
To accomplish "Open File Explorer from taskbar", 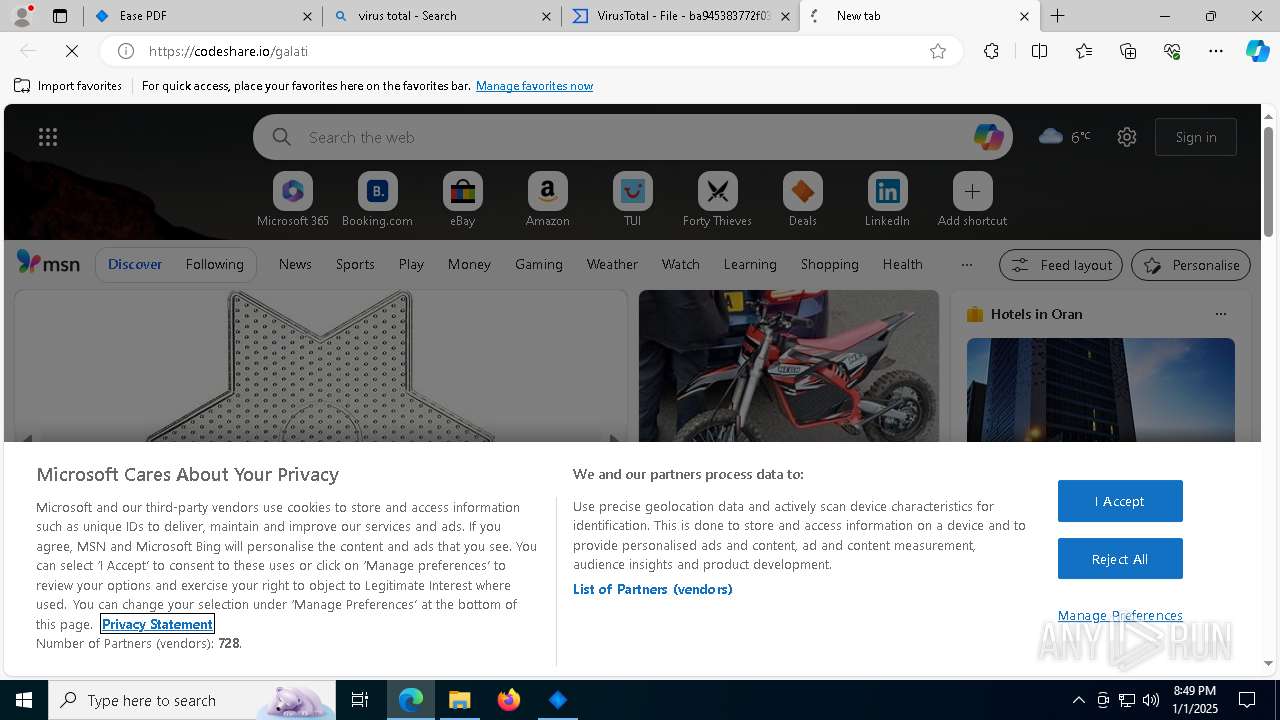I will click(460, 700).
